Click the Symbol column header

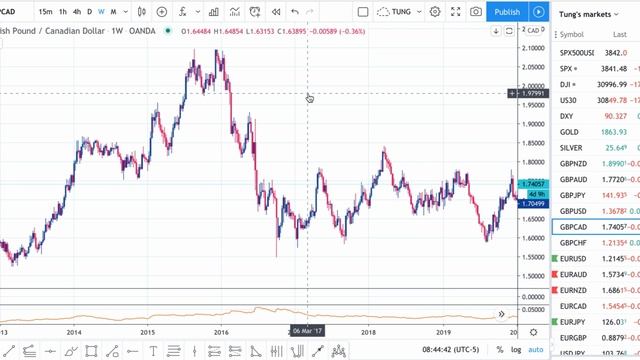[x=571, y=35]
